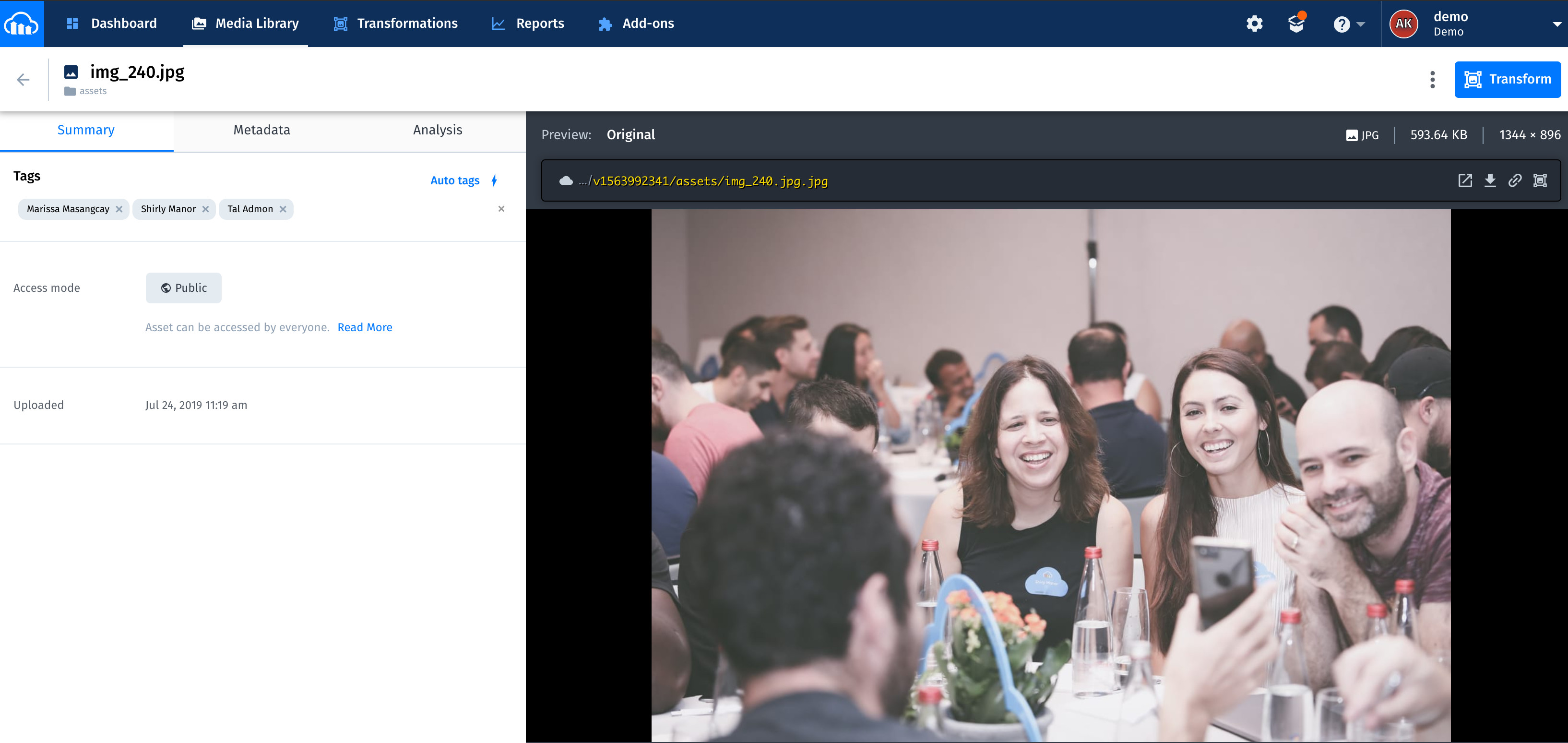Remove the Marissa Masangcay tag
The height and width of the screenshot is (743, 1568).
(119, 209)
